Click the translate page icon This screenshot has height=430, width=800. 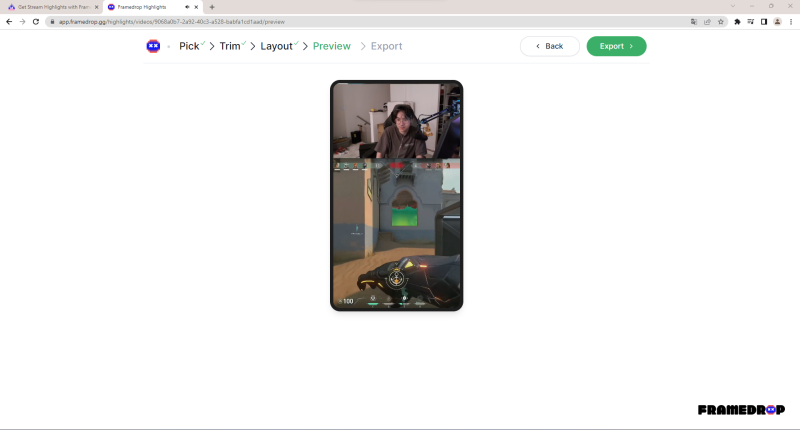click(693, 22)
